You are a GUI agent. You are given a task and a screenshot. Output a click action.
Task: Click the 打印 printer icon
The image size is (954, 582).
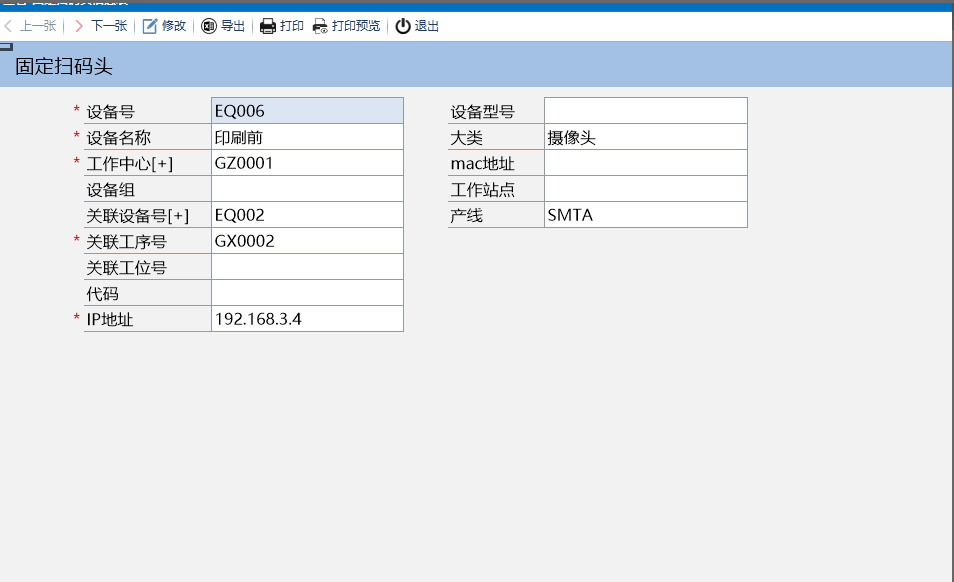268,26
